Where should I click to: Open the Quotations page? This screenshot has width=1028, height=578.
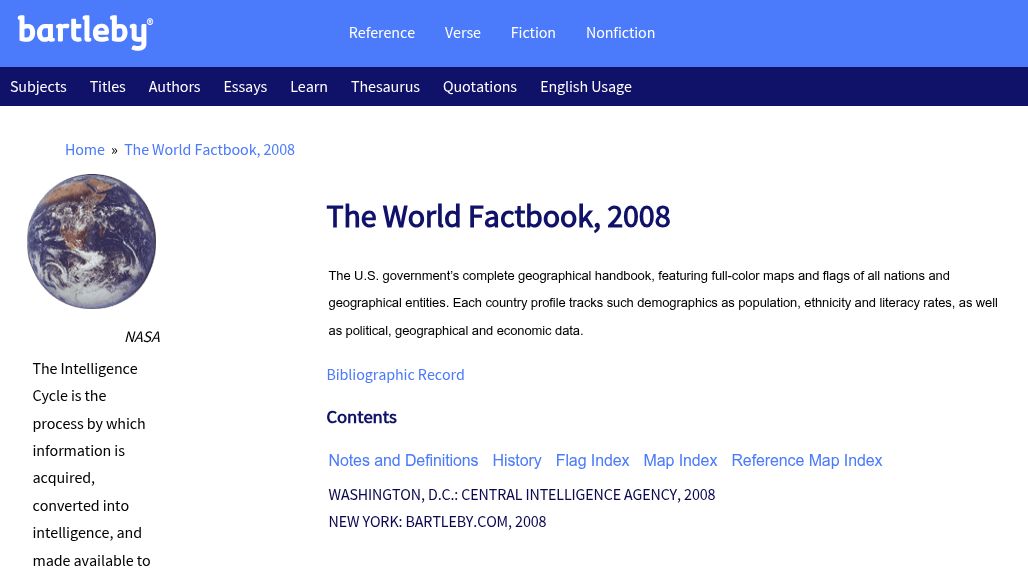tap(479, 86)
